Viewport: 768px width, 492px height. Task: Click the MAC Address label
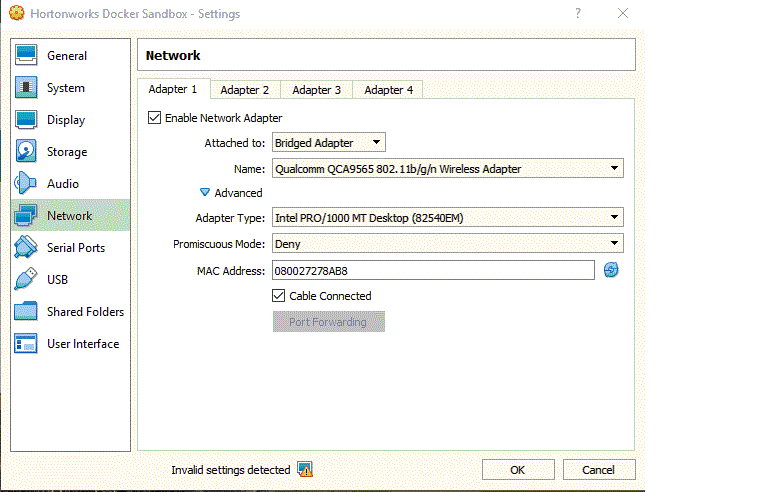(x=231, y=271)
